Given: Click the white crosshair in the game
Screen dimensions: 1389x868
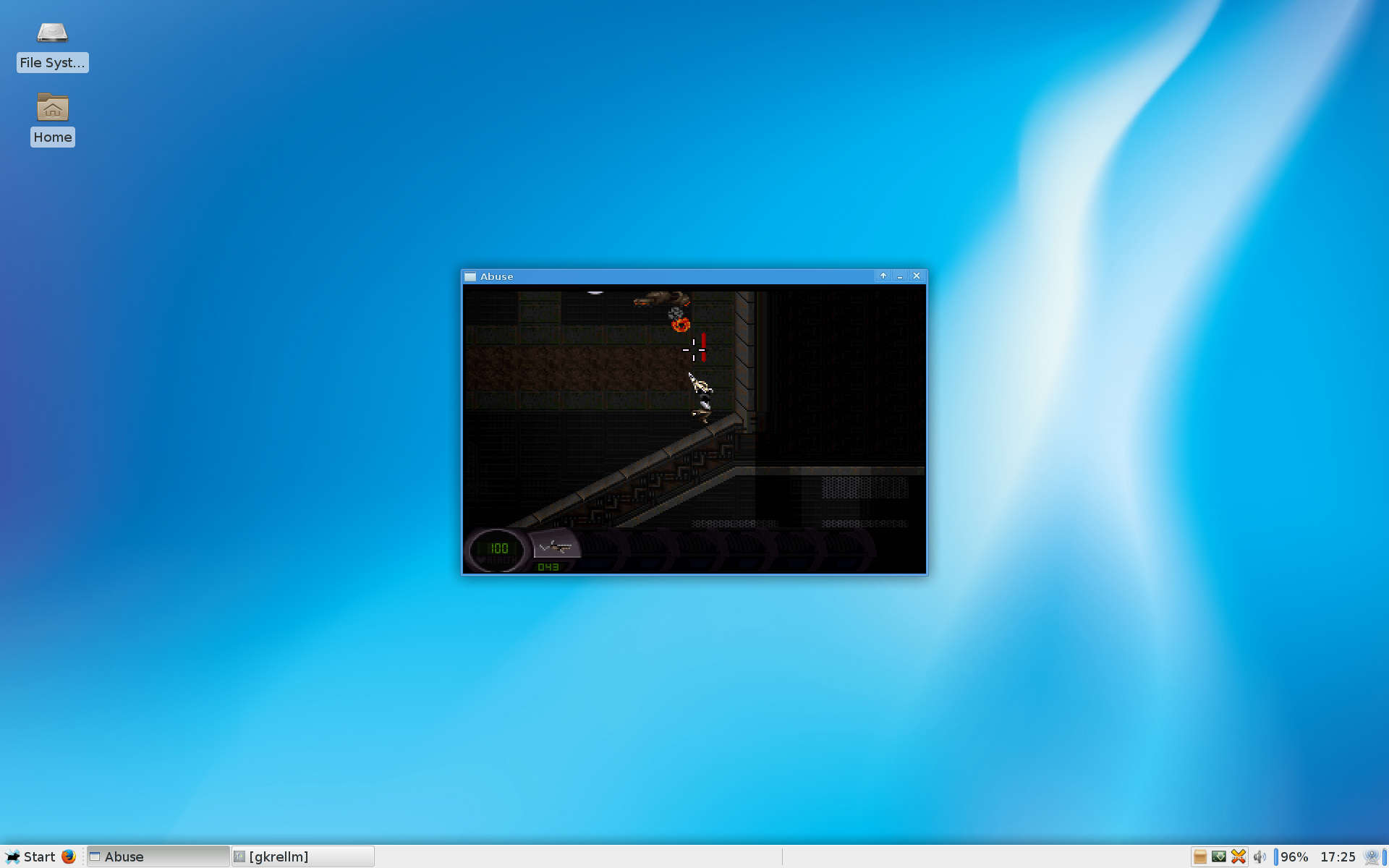Looking at the screenshot, I should [693, 349].
